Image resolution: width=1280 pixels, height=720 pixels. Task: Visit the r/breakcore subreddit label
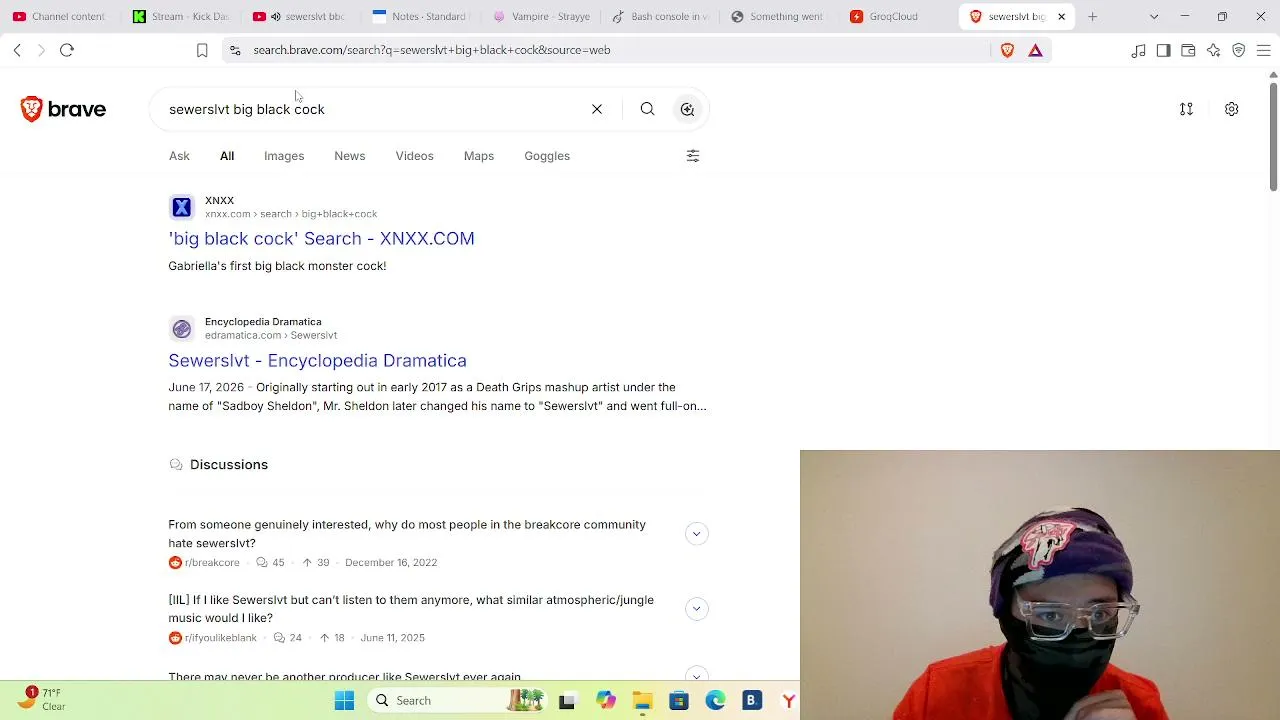click(212, 563)
